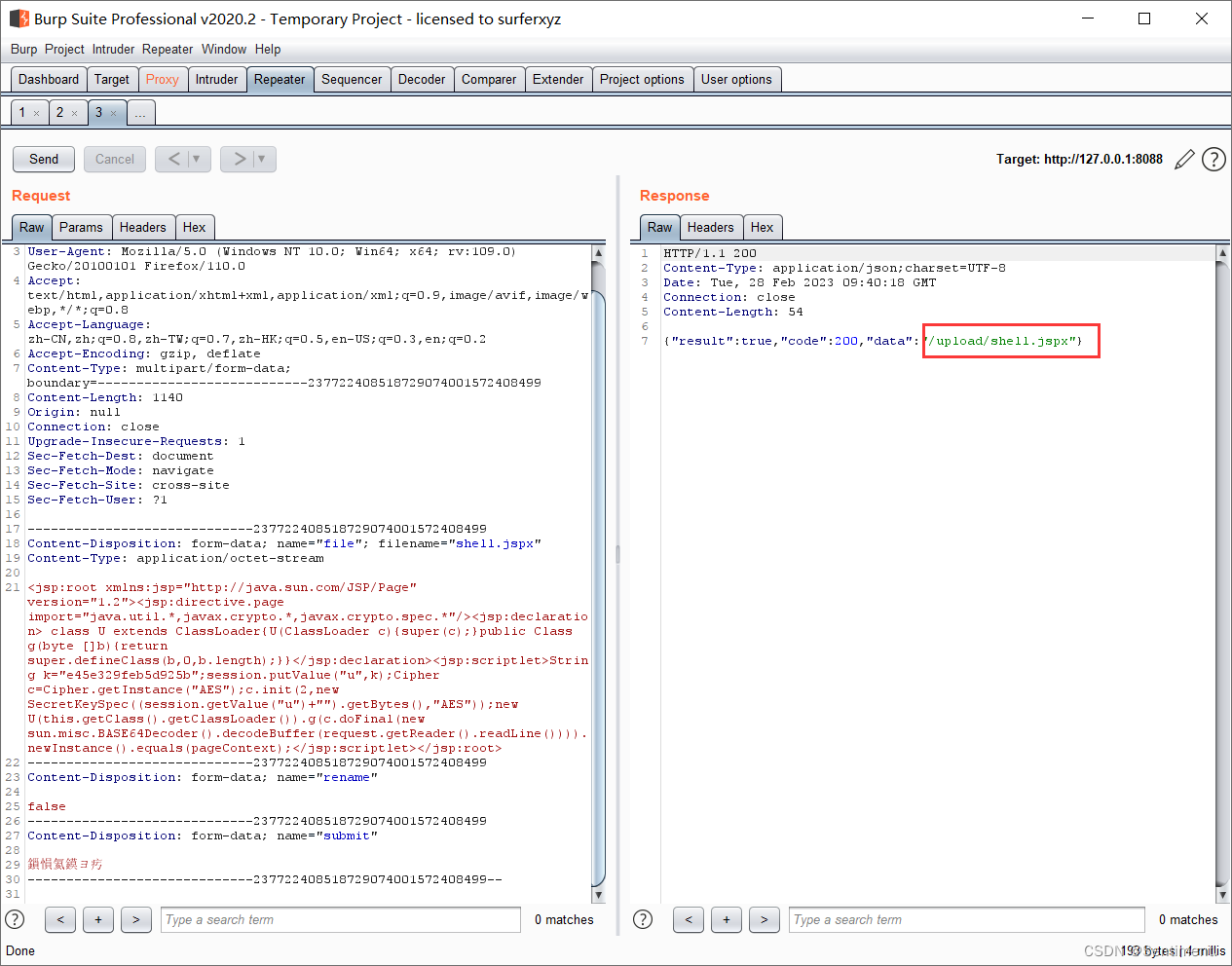
Task: Switch to the Comparer tab
Action: [489, 80]
